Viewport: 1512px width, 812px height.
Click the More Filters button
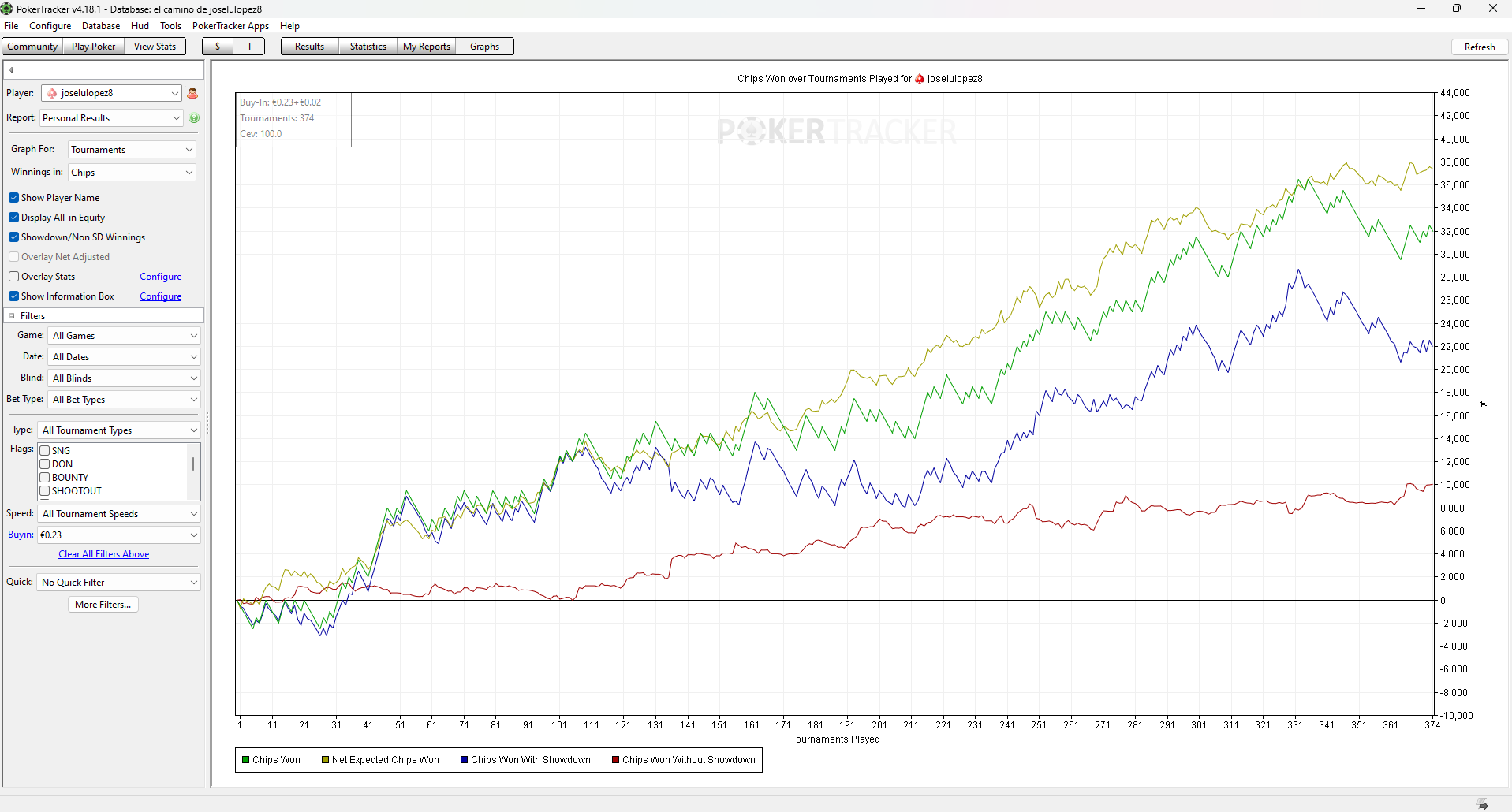point(103,605)
